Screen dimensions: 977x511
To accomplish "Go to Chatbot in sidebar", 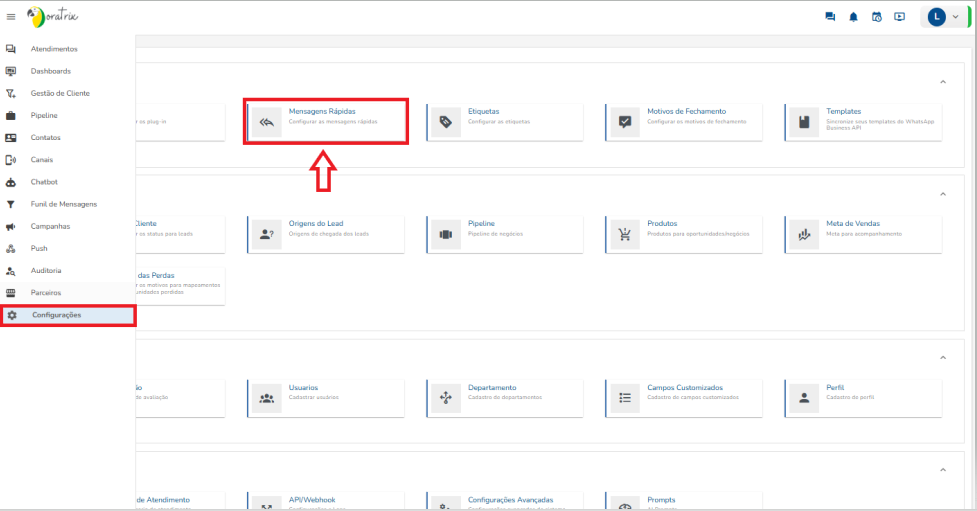I will pos(44,182).
